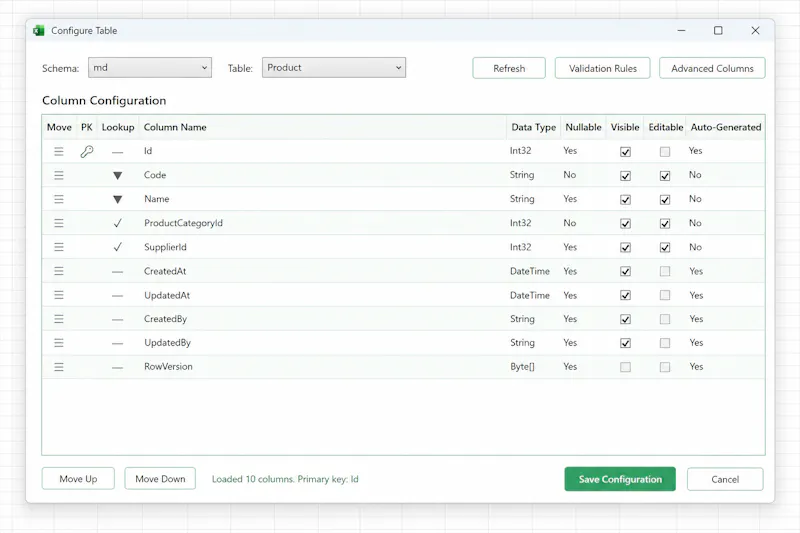Image resolution: width=800 pixels, height=533 pixels.
Task: Select the ProductCategoryId column name
Action: (x=183, y=223)
